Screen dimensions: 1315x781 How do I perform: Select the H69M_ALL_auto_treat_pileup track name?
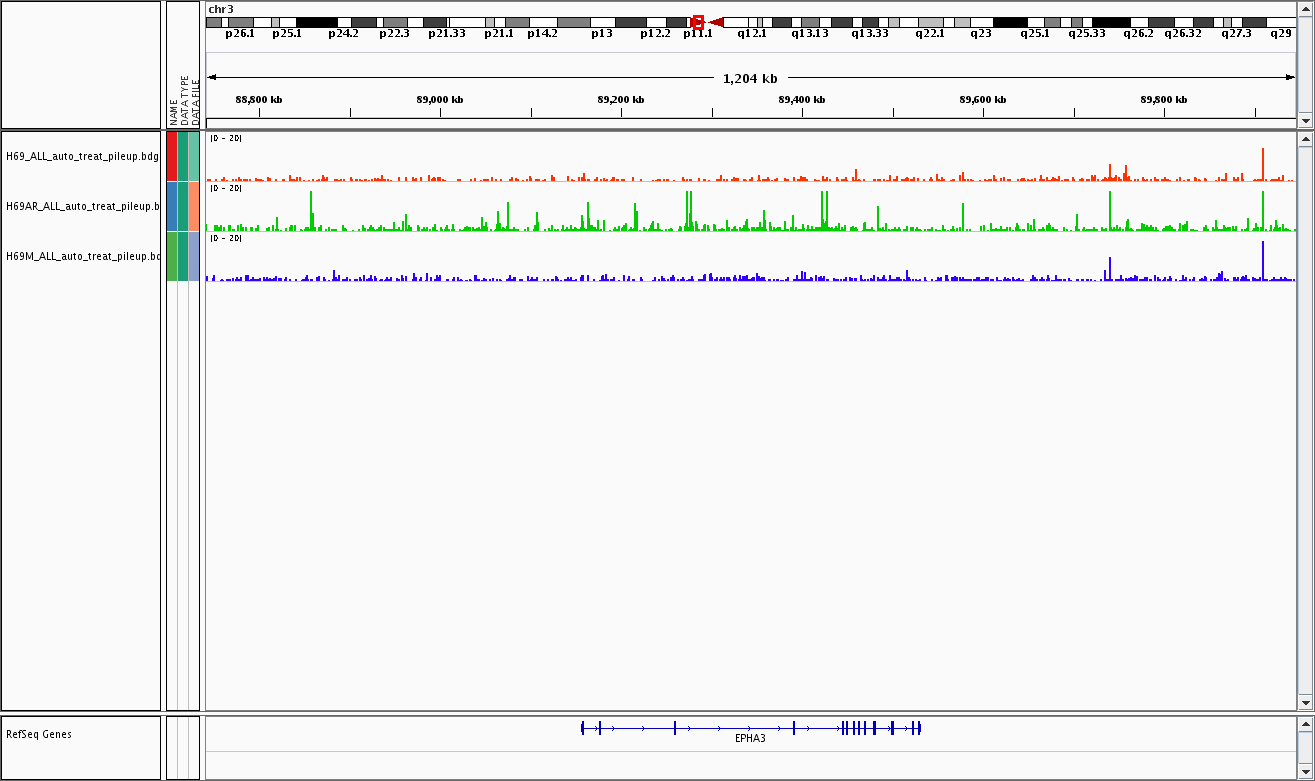82,256
